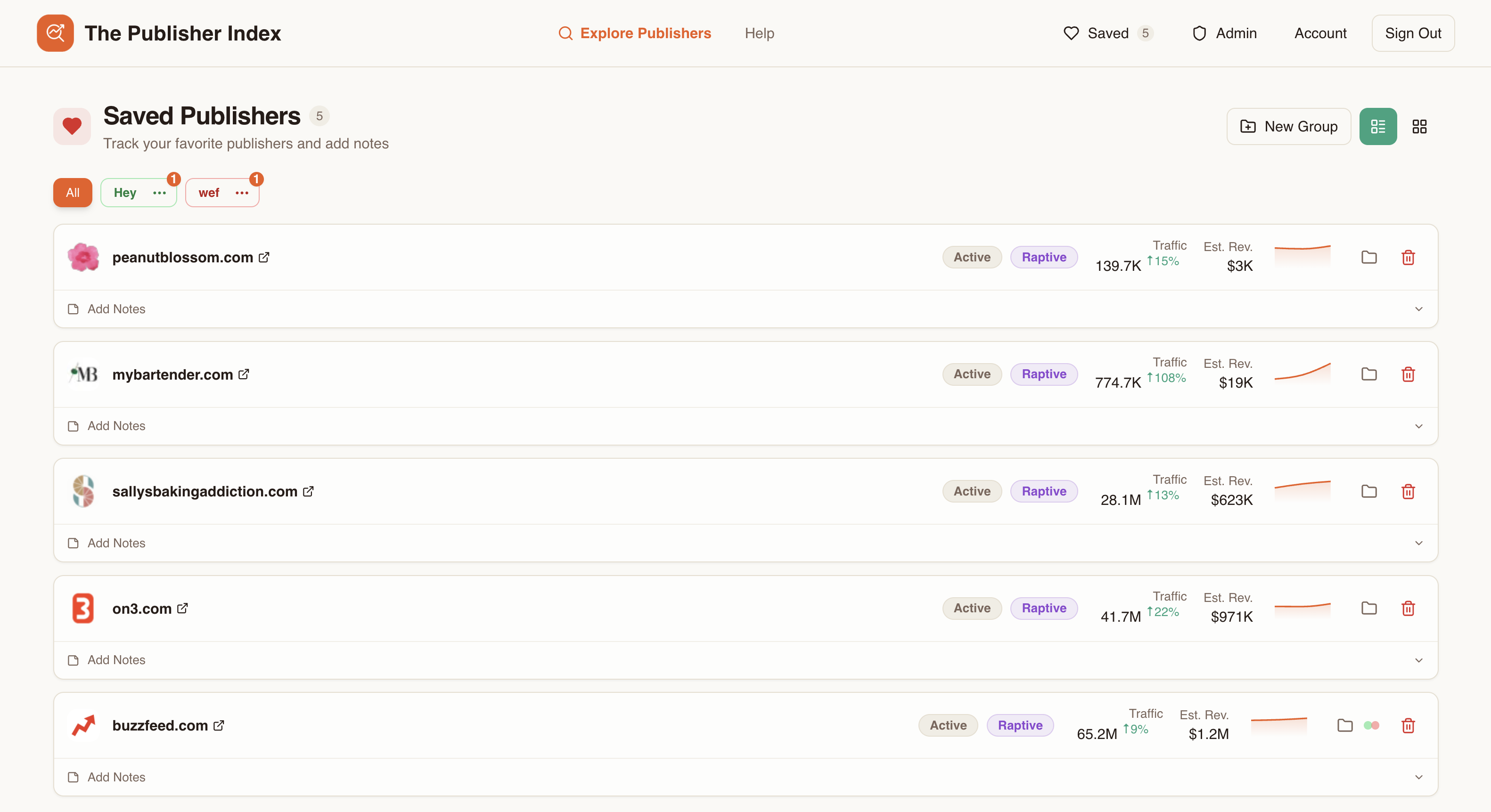Remove buzzfeed.com using the trash icon
Viewport: 1491px width, 812px height.
[x=1408, y=725]
